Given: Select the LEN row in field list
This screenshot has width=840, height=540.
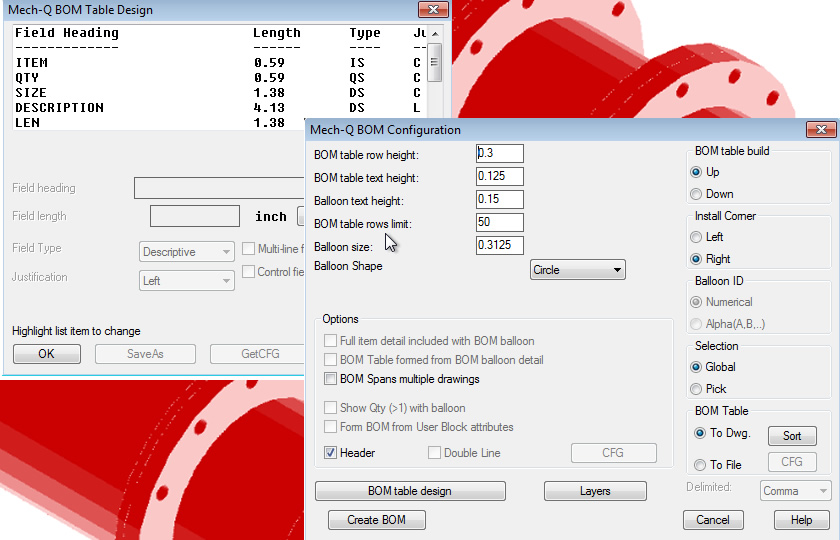Looking at the screenshot, I should click(220, 123).
